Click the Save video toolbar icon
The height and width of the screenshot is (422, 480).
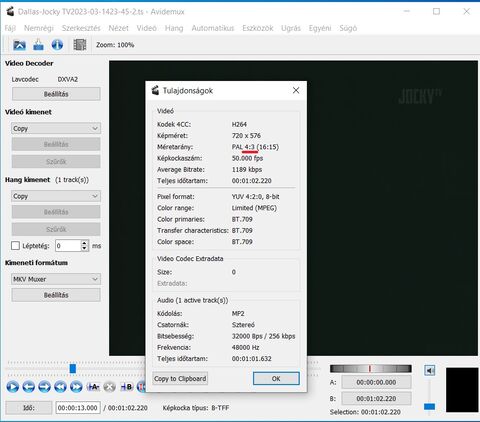(x=38, y=45)
